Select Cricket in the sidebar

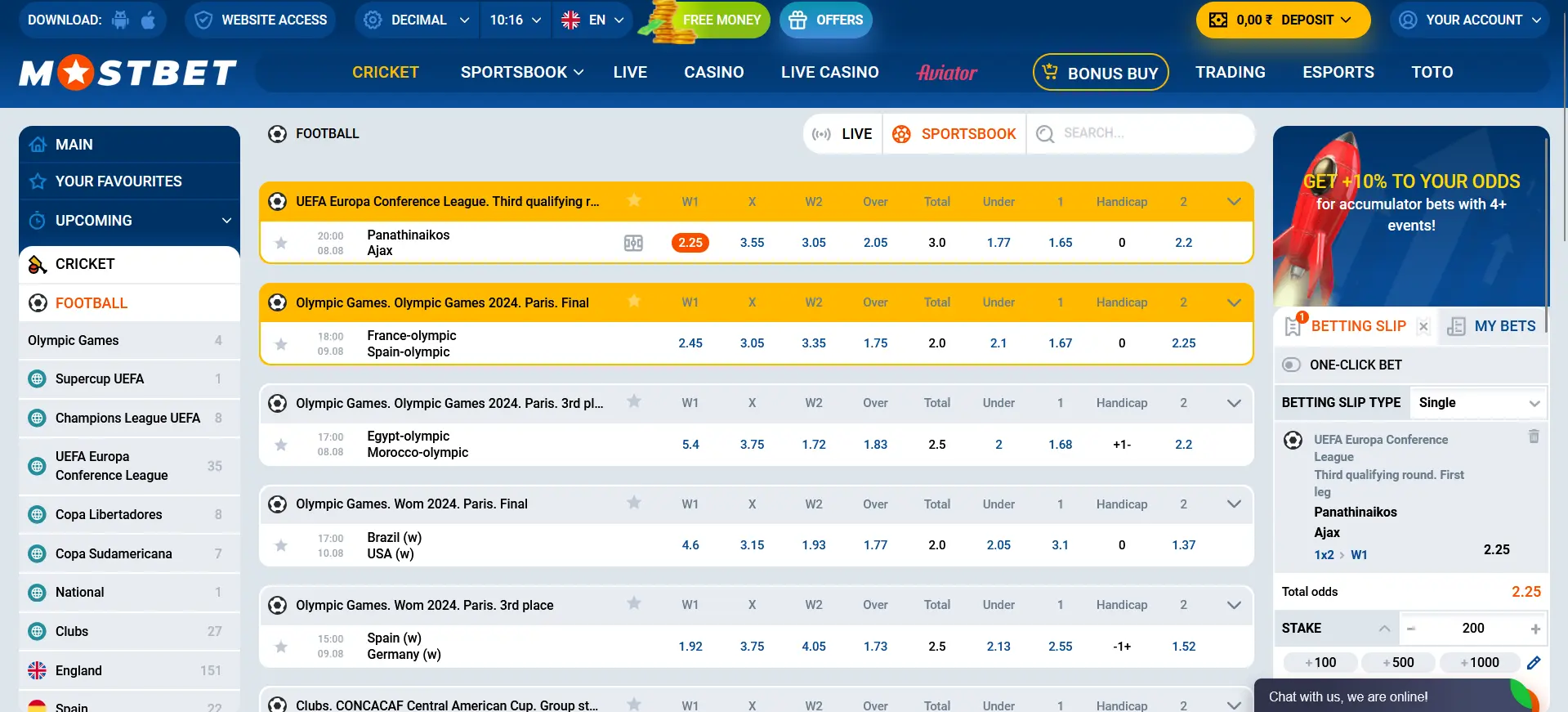(x=129, y=264)
